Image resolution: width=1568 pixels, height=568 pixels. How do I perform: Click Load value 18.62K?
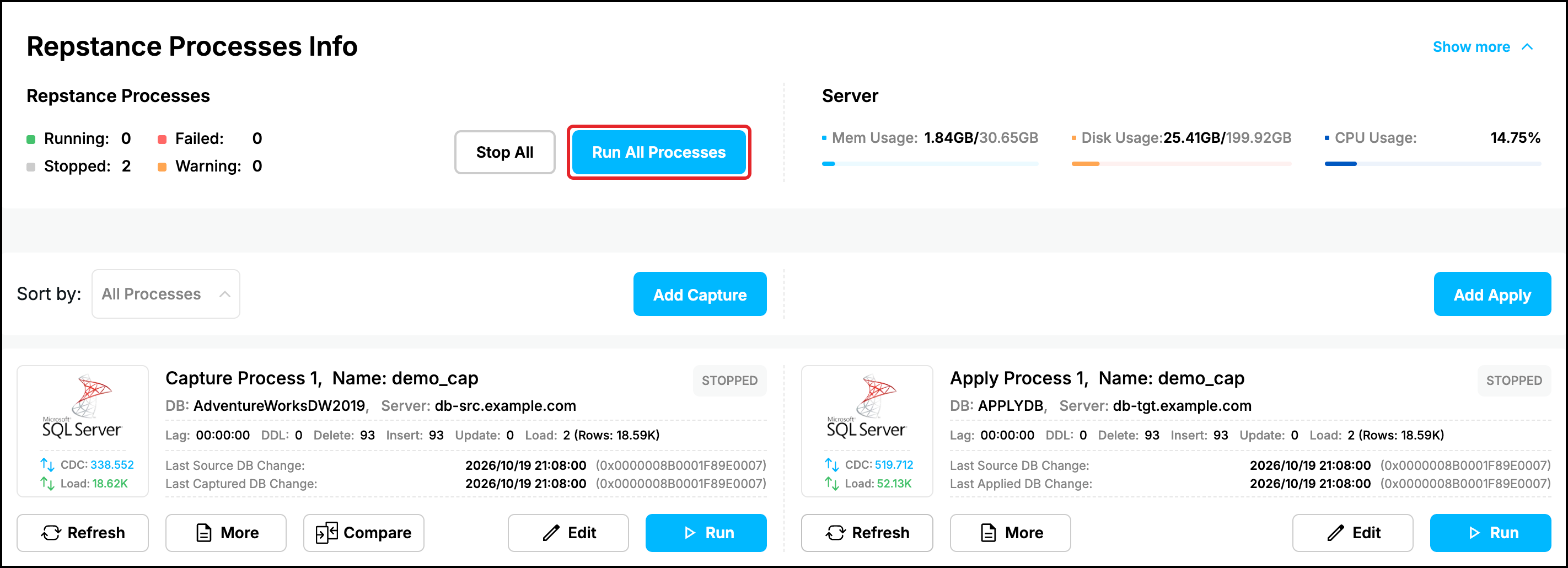point(110,483)
